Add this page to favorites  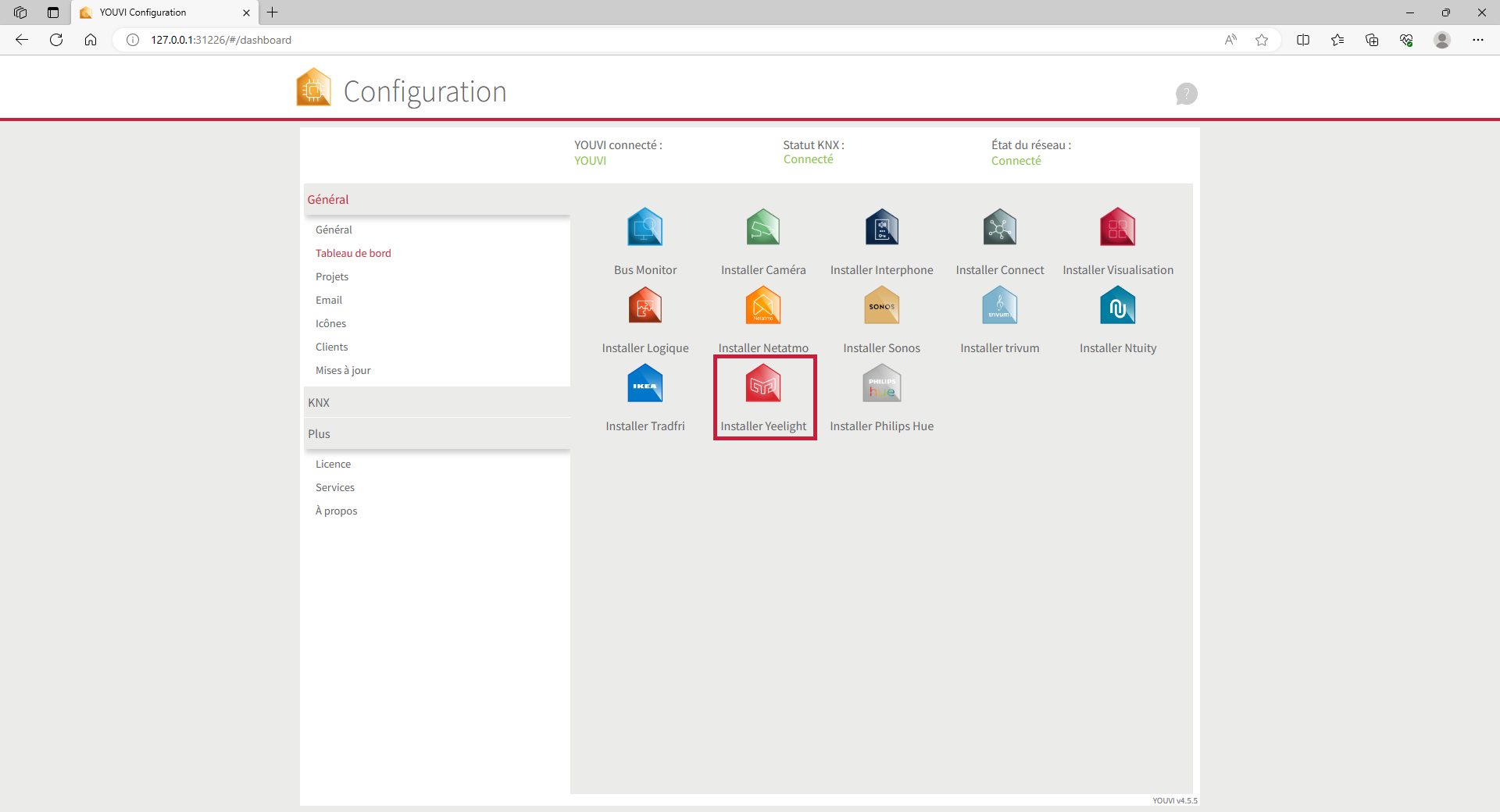pos(1262,40)
